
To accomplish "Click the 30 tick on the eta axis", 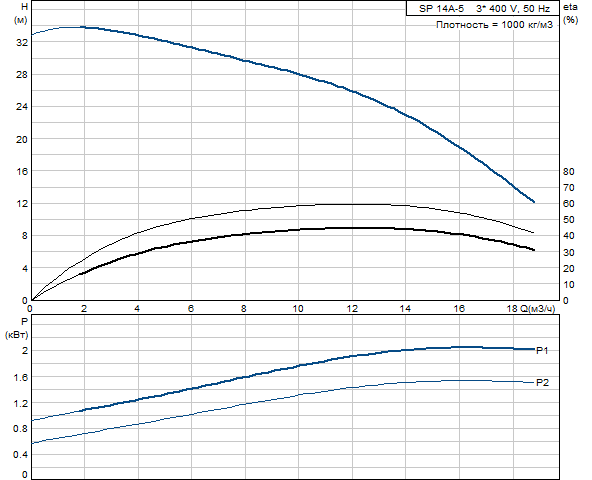I will pyautogui.click(x=569, y=252).
